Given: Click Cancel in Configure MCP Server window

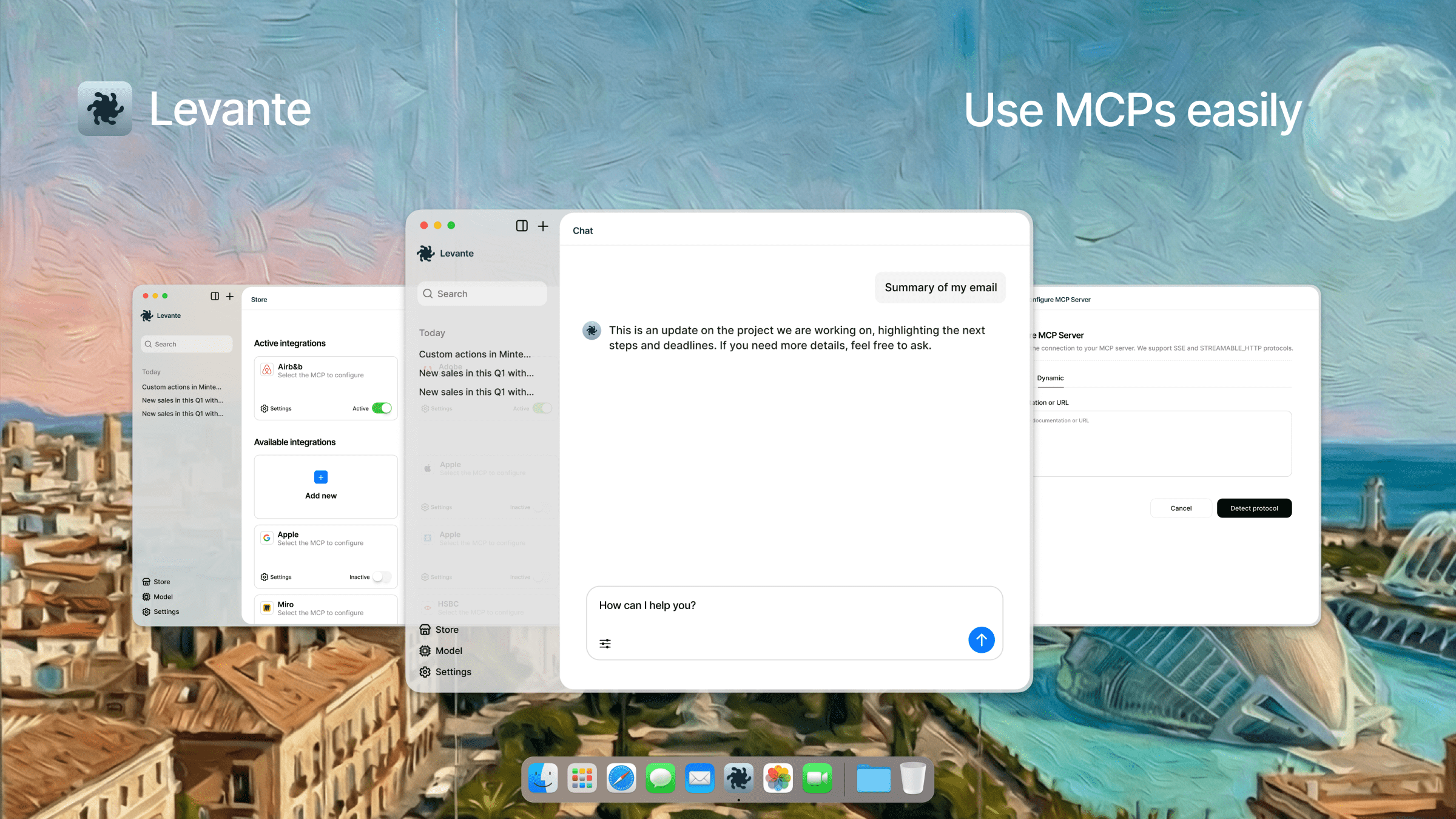Looking at the screenshot, I should point(1181,508).
